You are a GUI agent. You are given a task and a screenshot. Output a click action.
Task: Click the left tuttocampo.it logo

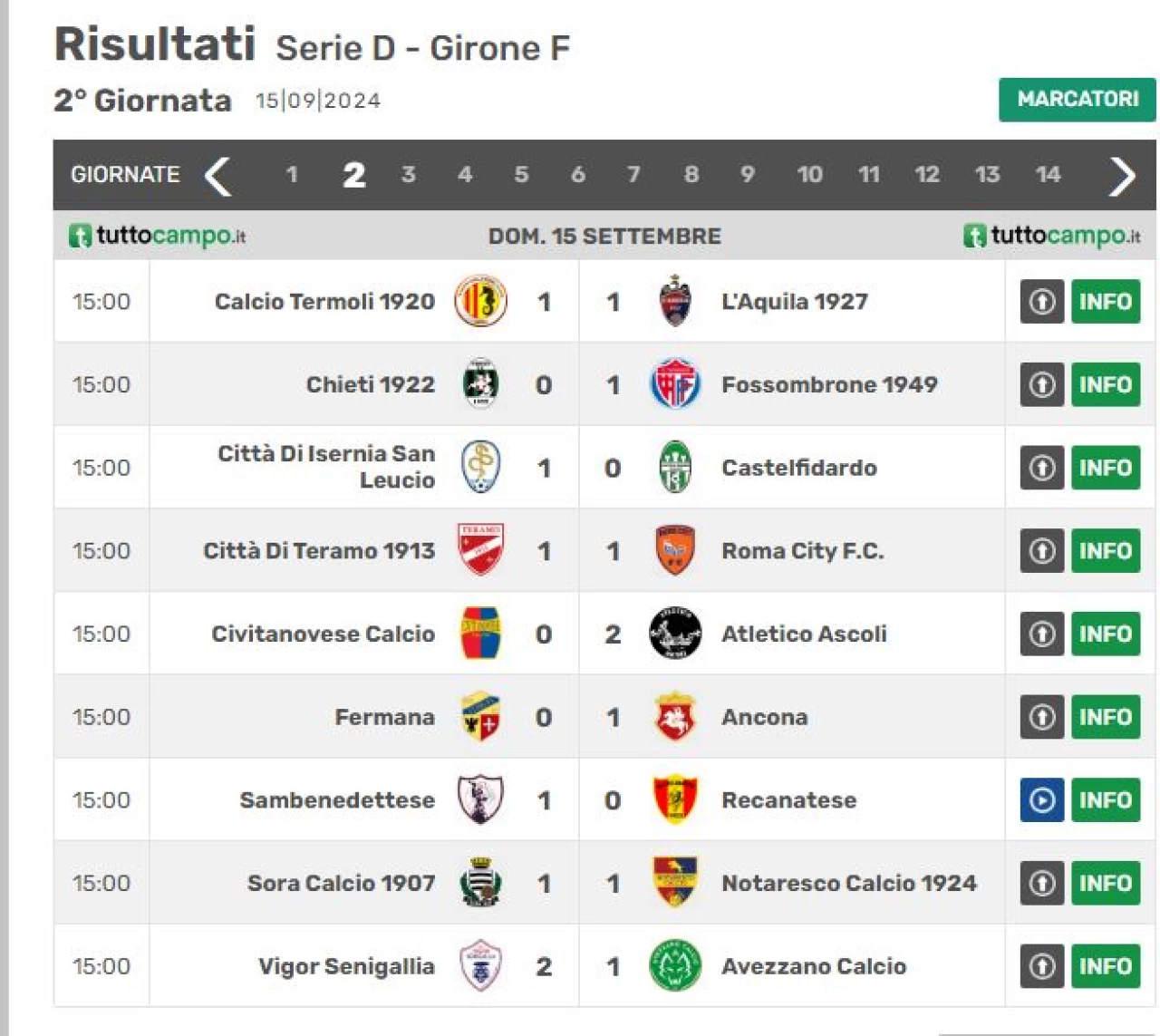[x=157, y=236]
